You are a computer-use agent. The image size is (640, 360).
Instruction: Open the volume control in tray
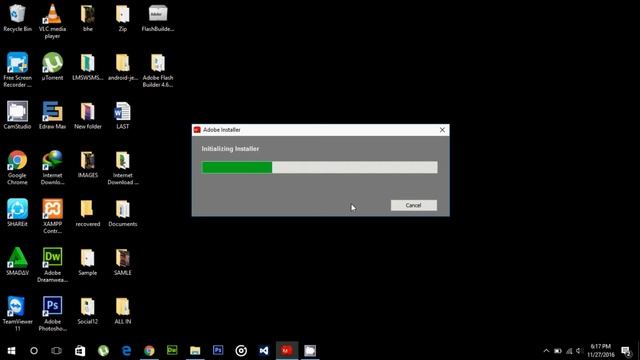tap(579, 351)
